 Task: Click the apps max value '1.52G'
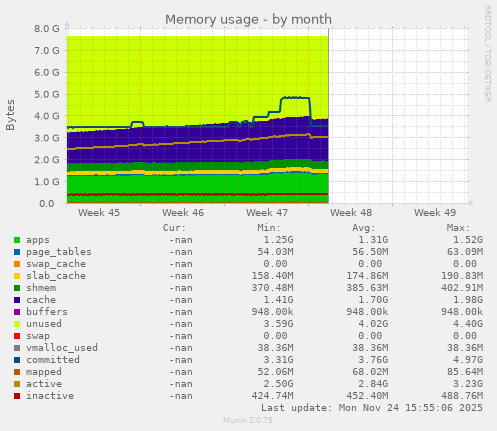click(x=468, y=240)
